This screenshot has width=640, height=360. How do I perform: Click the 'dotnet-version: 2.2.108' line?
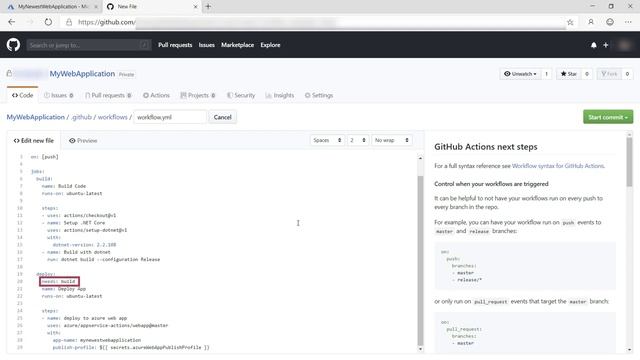click(x=84, y=245)
